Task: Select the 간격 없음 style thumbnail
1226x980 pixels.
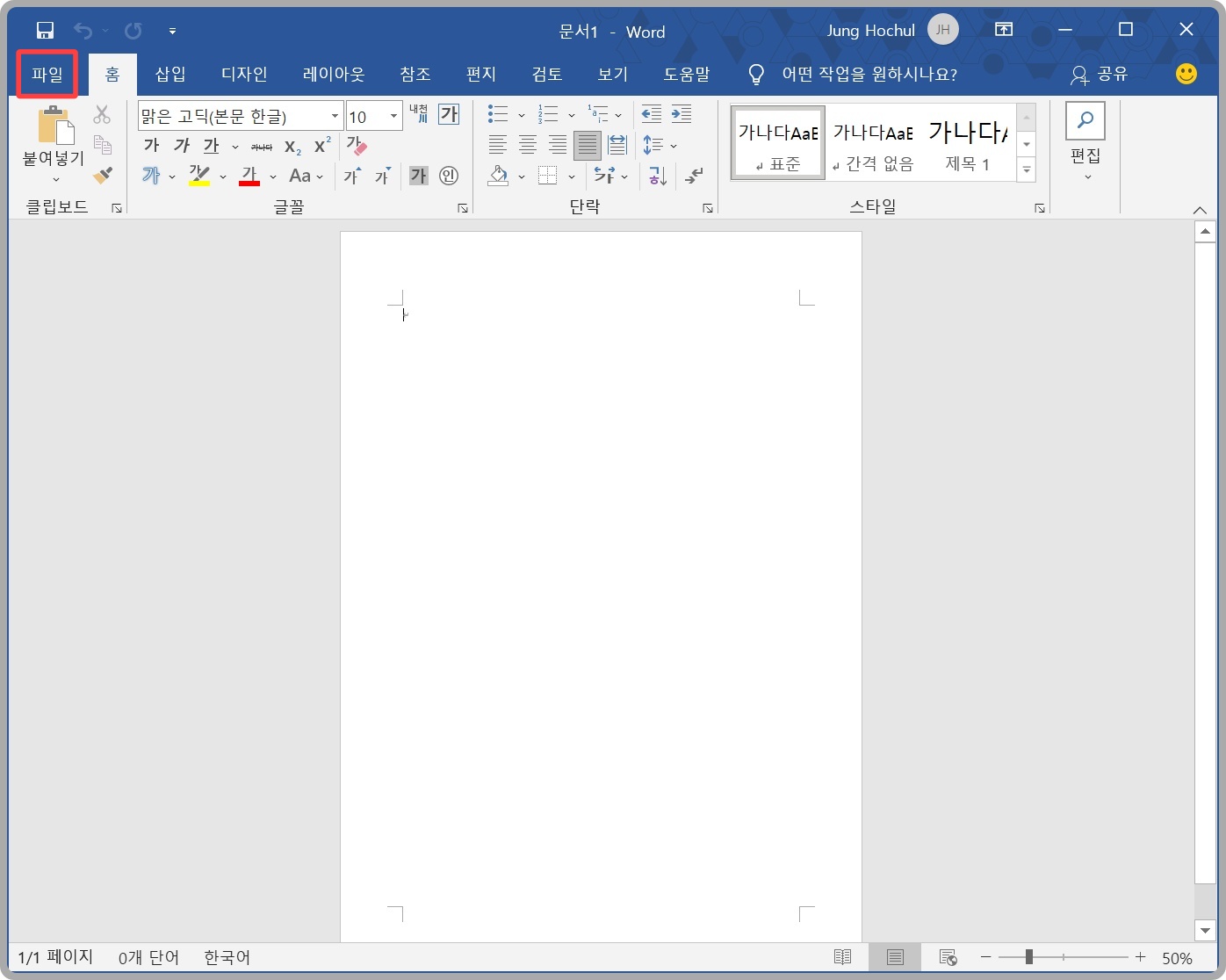Action: (873, 143)
